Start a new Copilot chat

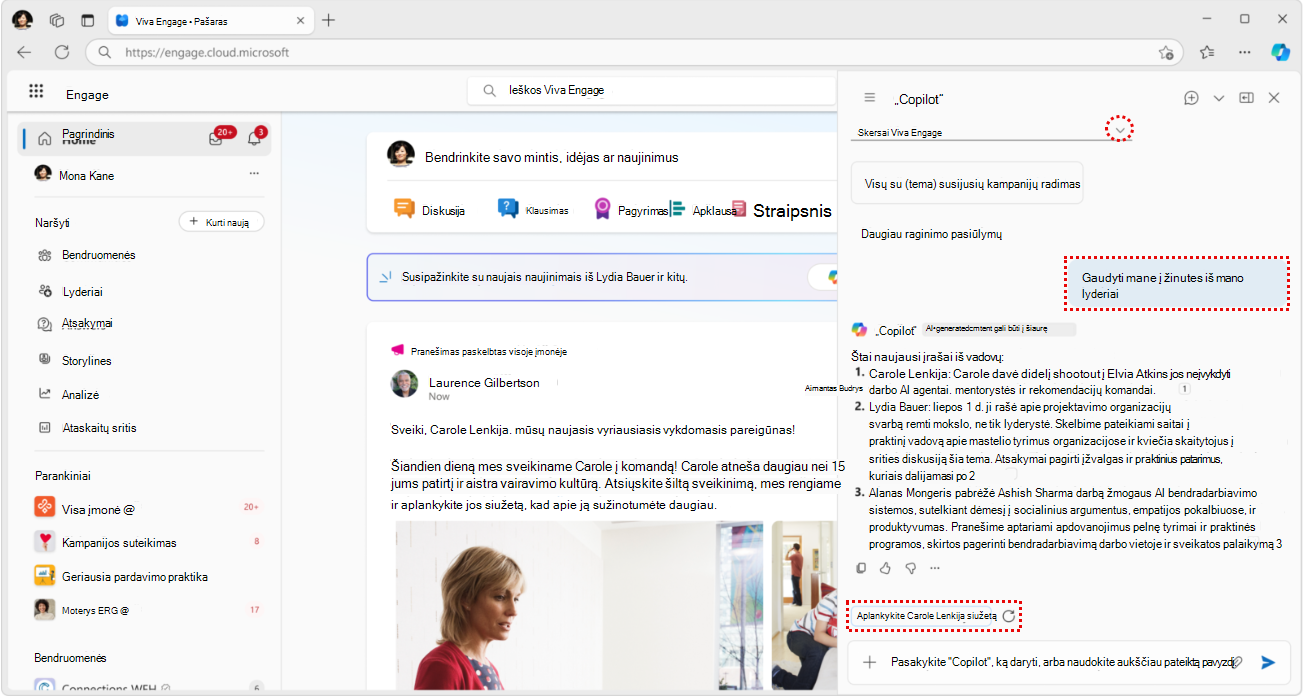click(x=1191, y=98)
